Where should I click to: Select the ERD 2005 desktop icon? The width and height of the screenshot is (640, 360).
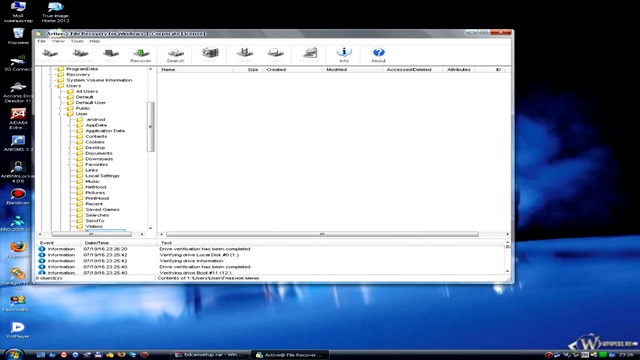point(18,223)
